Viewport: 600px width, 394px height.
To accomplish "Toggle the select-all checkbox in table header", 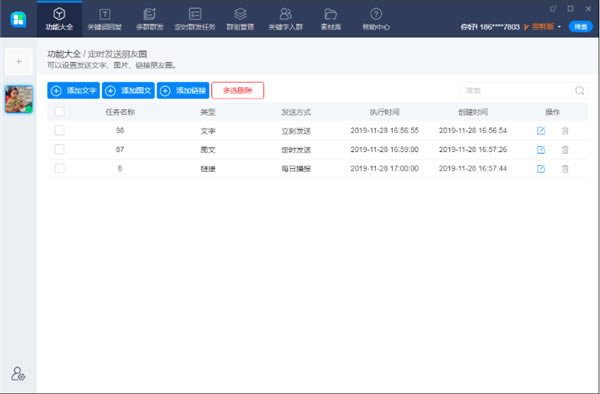I will (x=59, y=111).
